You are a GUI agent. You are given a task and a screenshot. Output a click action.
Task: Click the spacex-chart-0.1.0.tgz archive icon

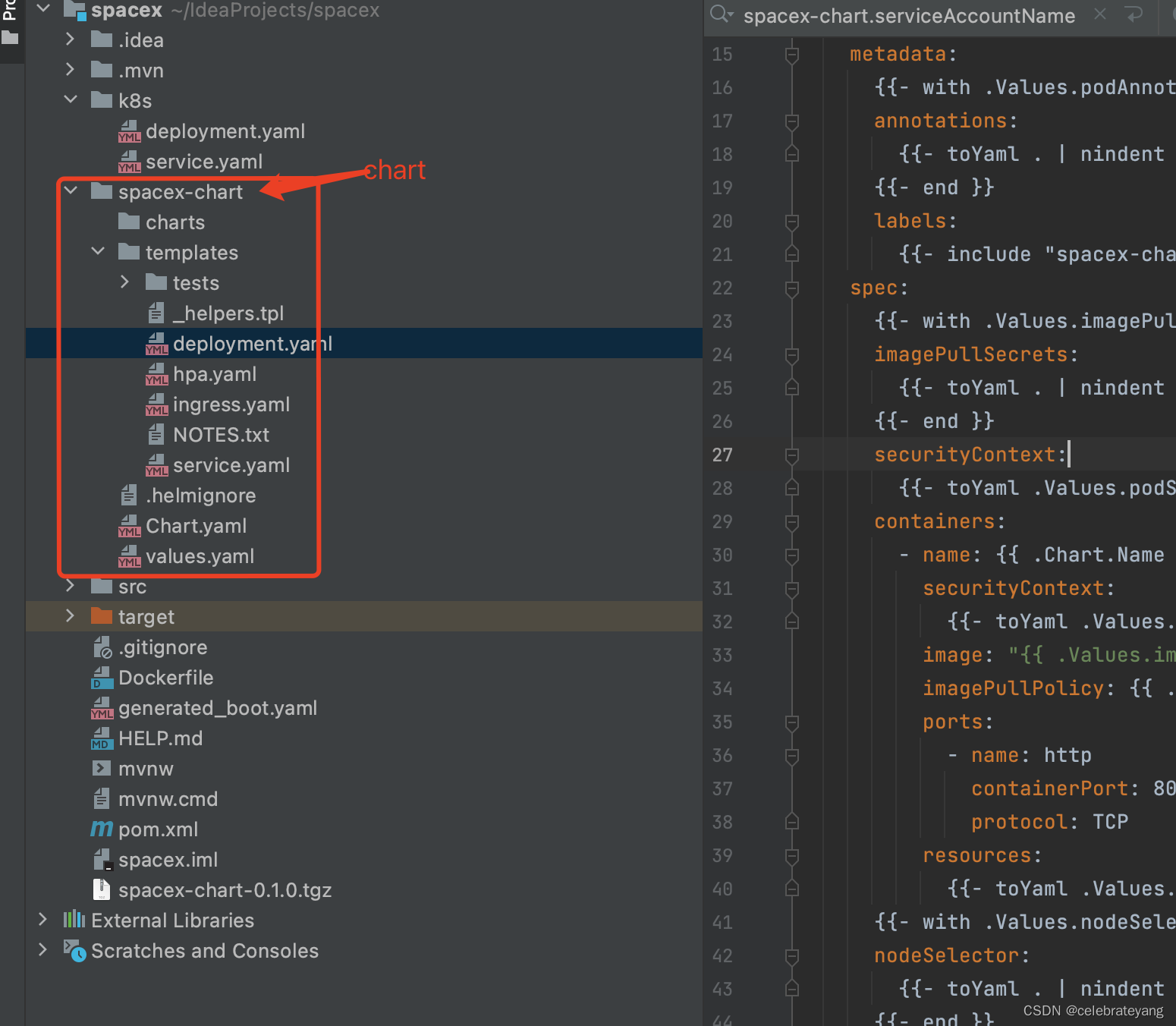point(101,889)
